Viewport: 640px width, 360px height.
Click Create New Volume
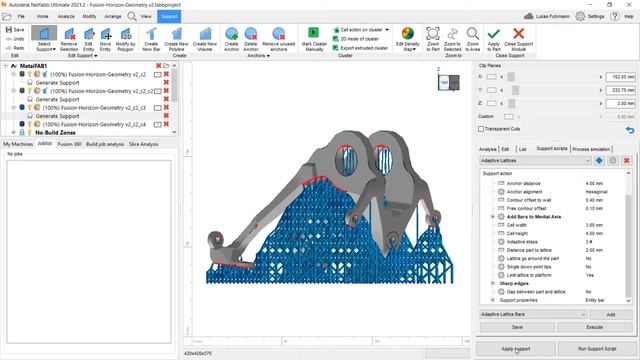pyautogui.click(x=205, y=39)
